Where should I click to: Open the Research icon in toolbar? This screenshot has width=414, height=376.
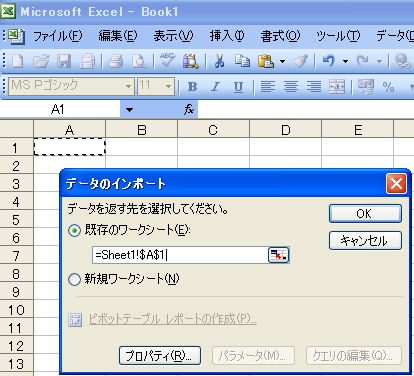click(x=191, y=61)
